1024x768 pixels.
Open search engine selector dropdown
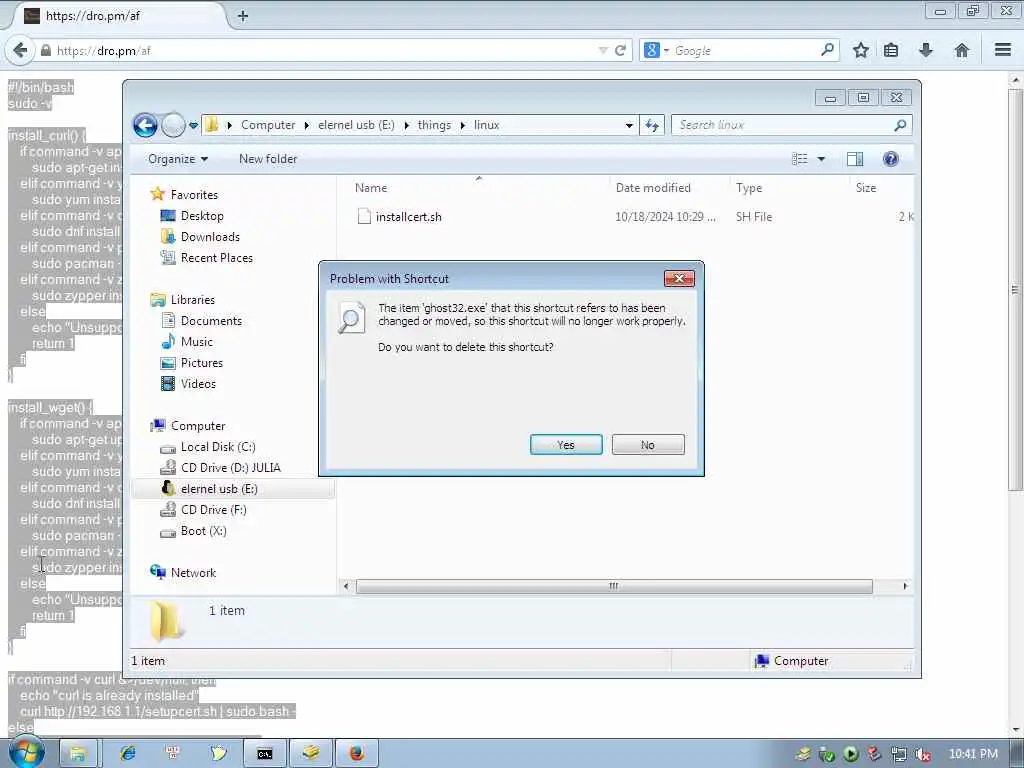click(x=656, y=50)
